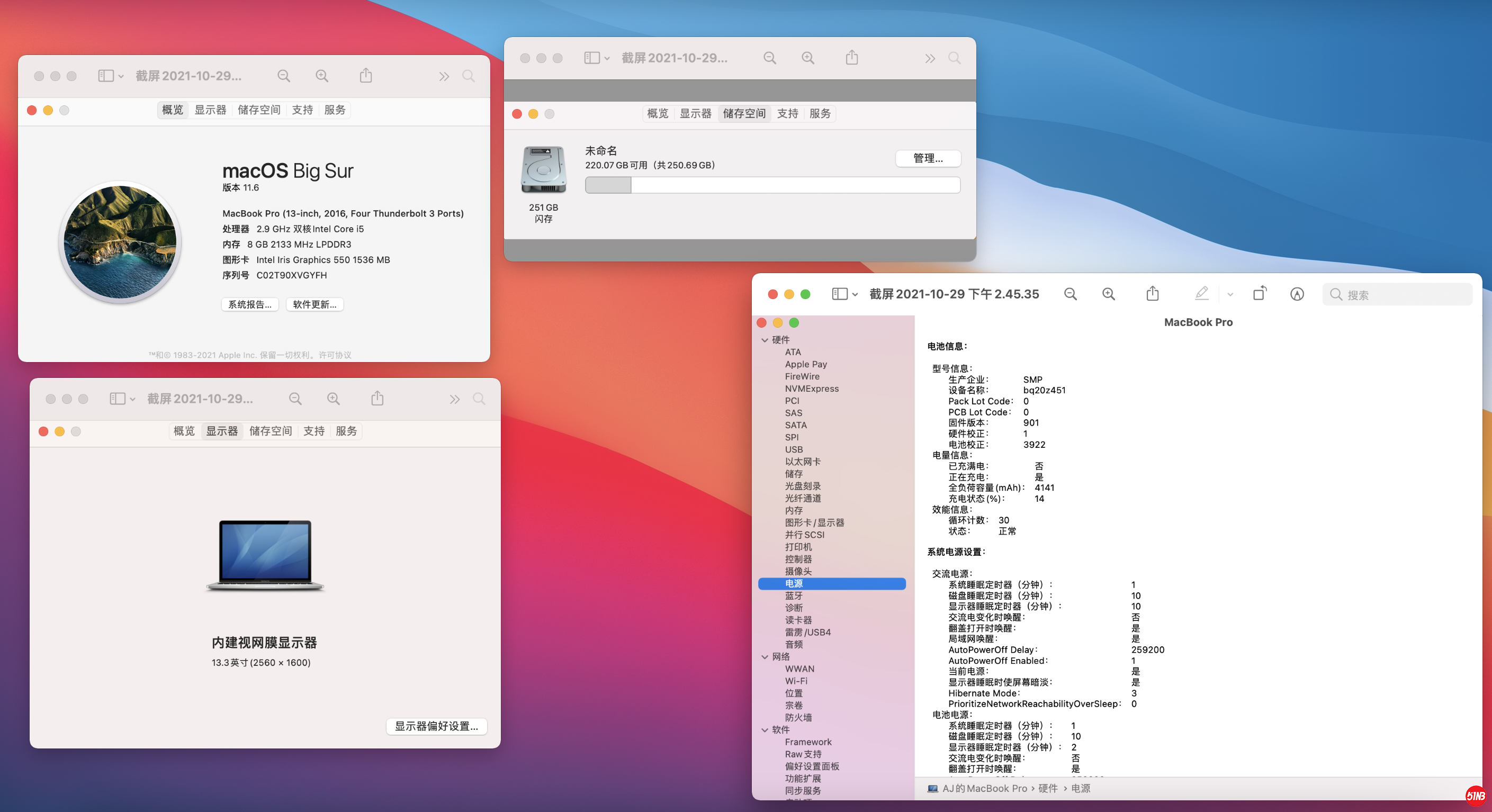The height and width of the screenshot is (812, 1492).
Task: Select 支持 tab in storage window
Action: [788, 113]
